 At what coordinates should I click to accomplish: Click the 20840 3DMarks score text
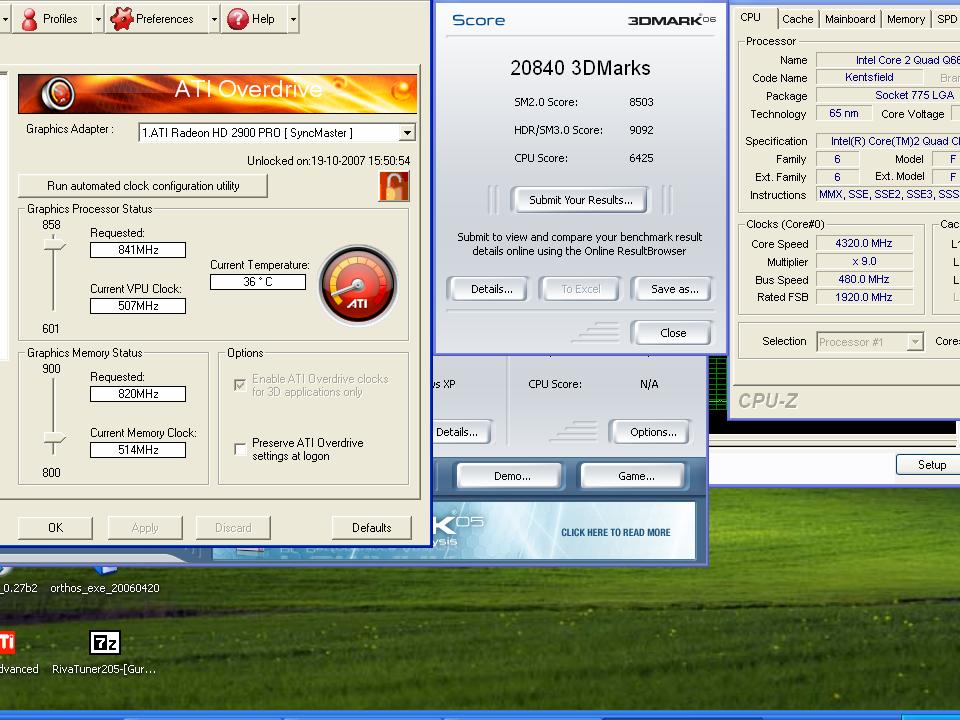click(580, 68)
